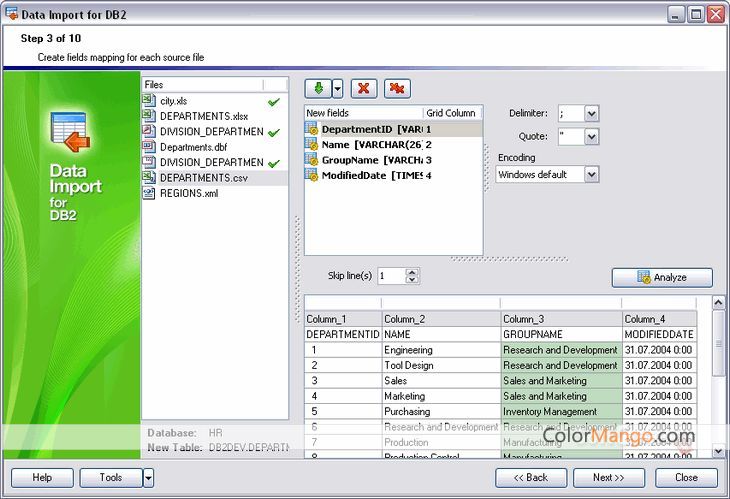Click the DepartmentID field icon
This screenshot has width=730, height=499.
pos(311,128)
